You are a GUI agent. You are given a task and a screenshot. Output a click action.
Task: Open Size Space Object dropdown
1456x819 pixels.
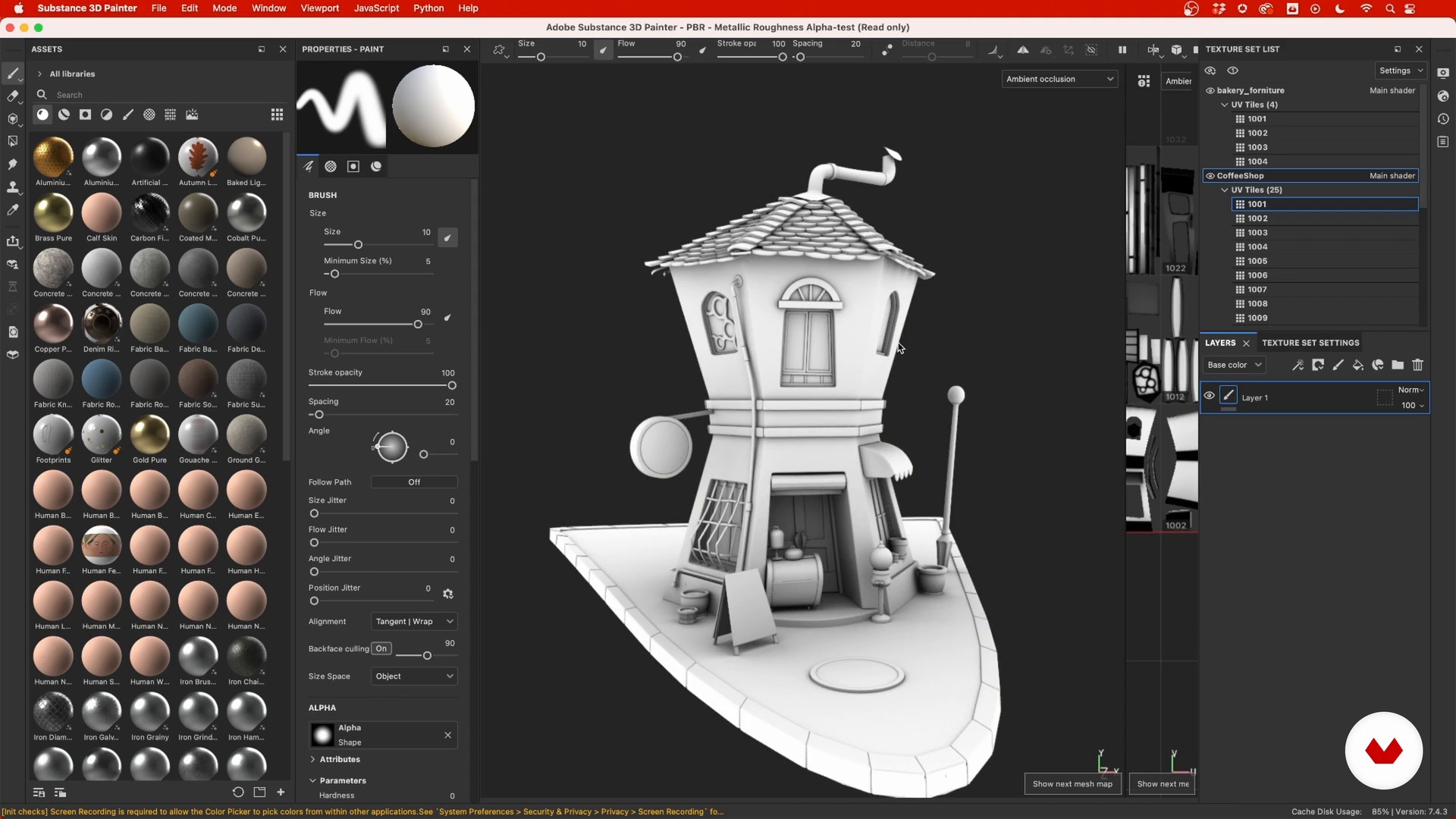click(414, 676)
